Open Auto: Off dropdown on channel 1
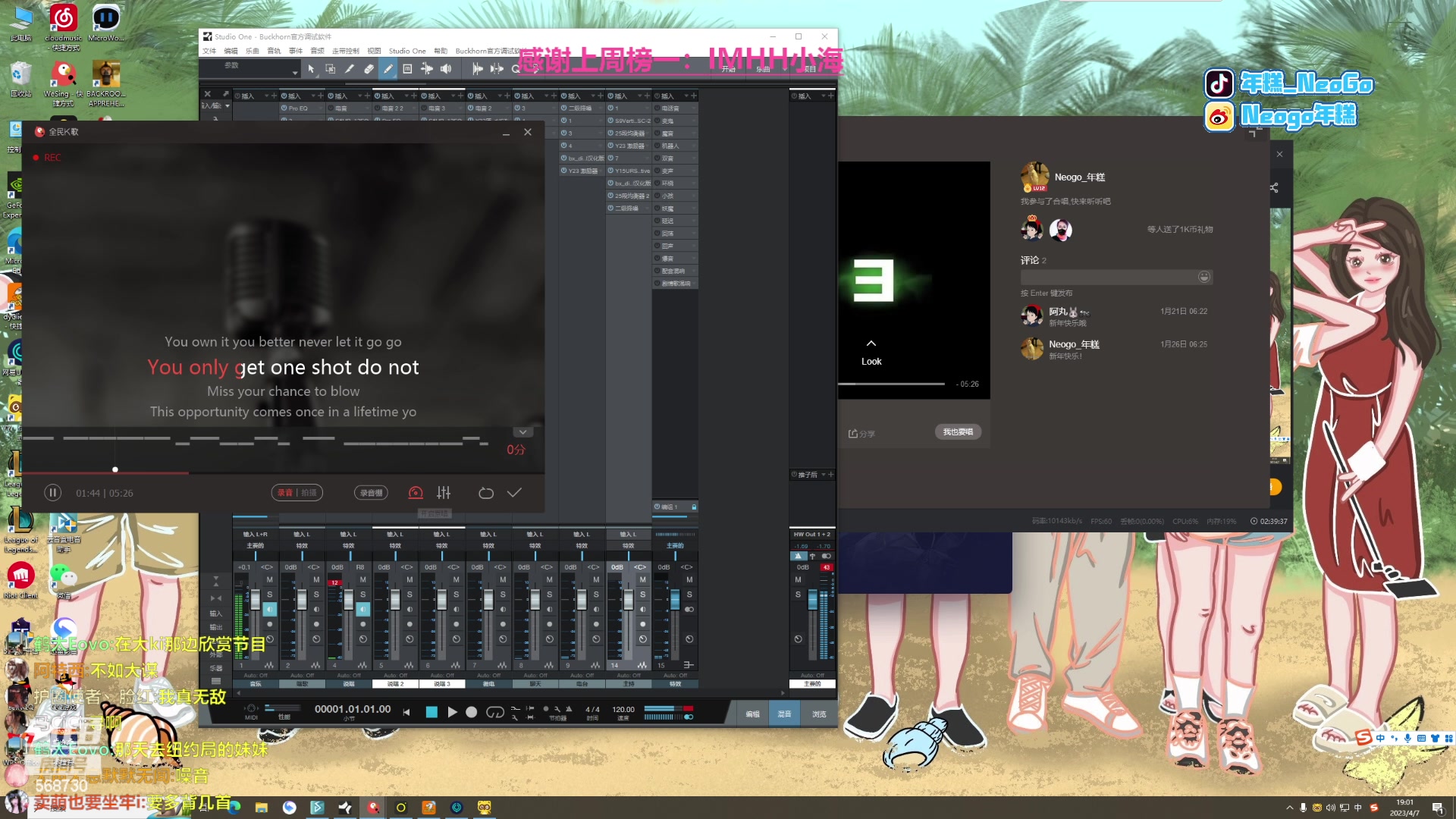The height and width of the screenshot is (819, 1456). click(x=256, y=675)
